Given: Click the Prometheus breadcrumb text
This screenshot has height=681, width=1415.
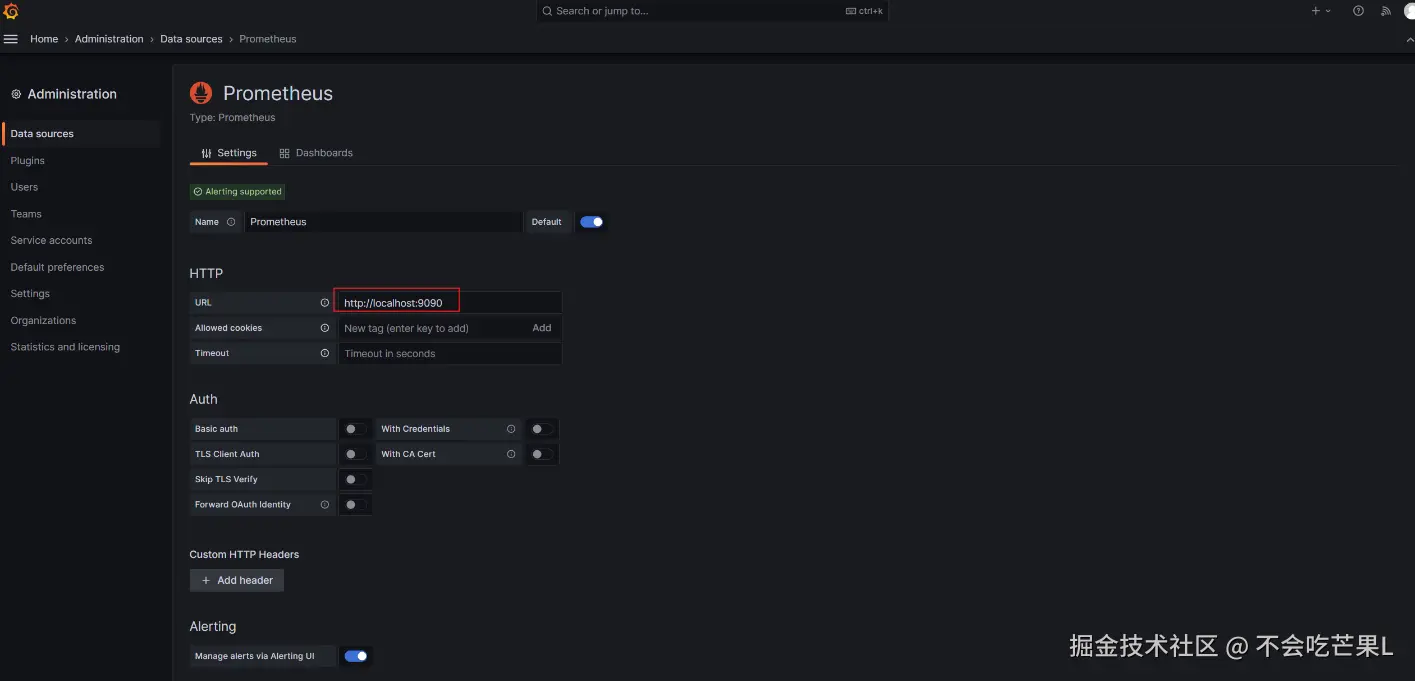Looking at the screenshot, I should (268, 39).
